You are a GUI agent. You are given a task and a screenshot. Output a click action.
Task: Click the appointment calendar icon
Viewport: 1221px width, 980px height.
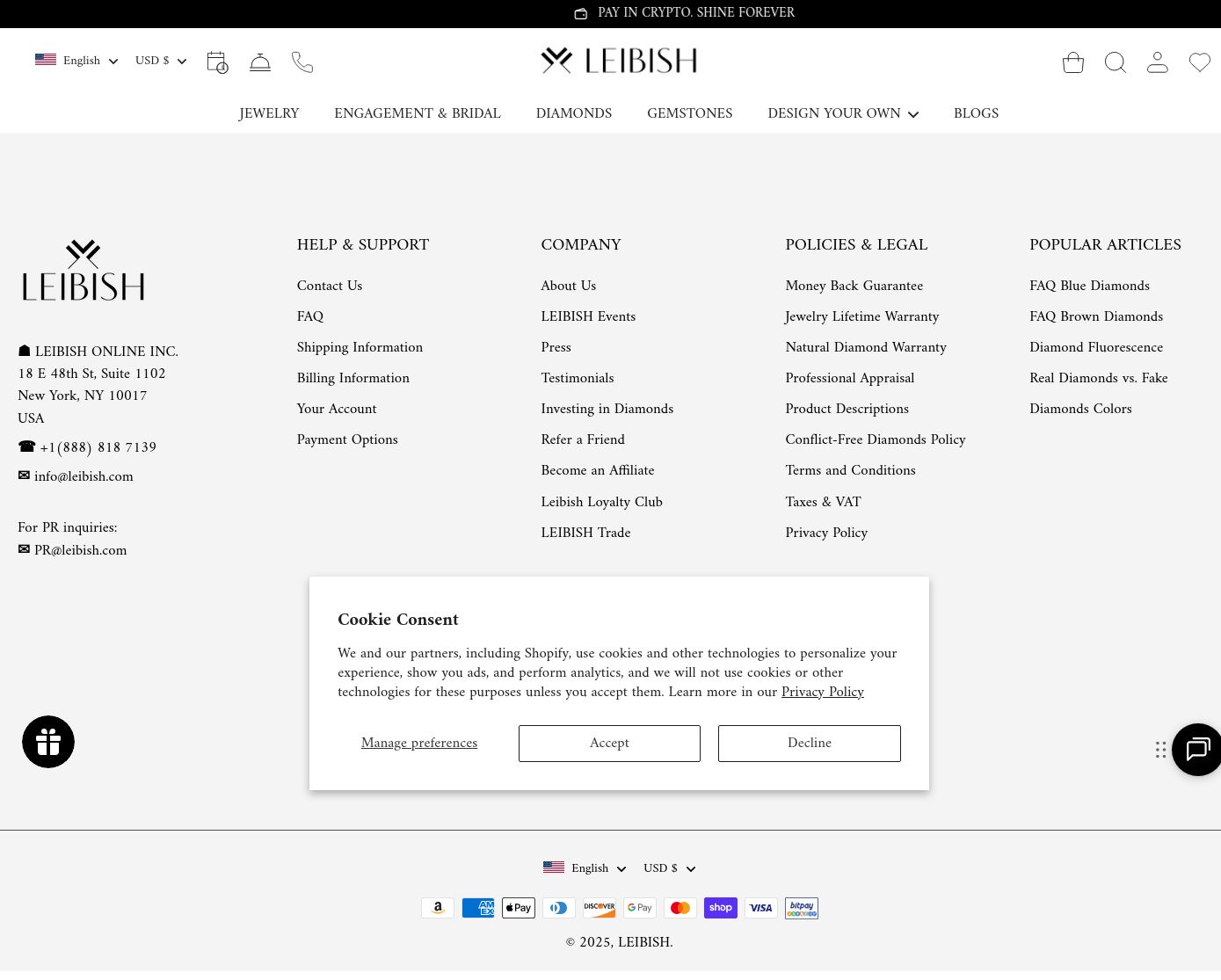[x=217, y=62]
